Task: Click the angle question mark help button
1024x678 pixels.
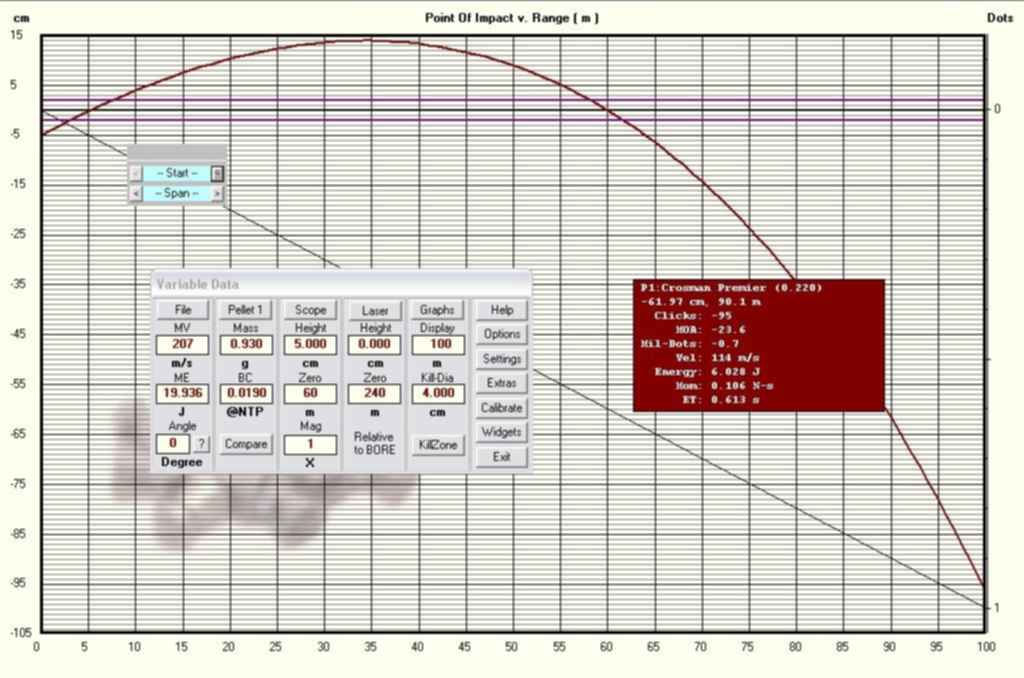Action: [x=201, y=443]
